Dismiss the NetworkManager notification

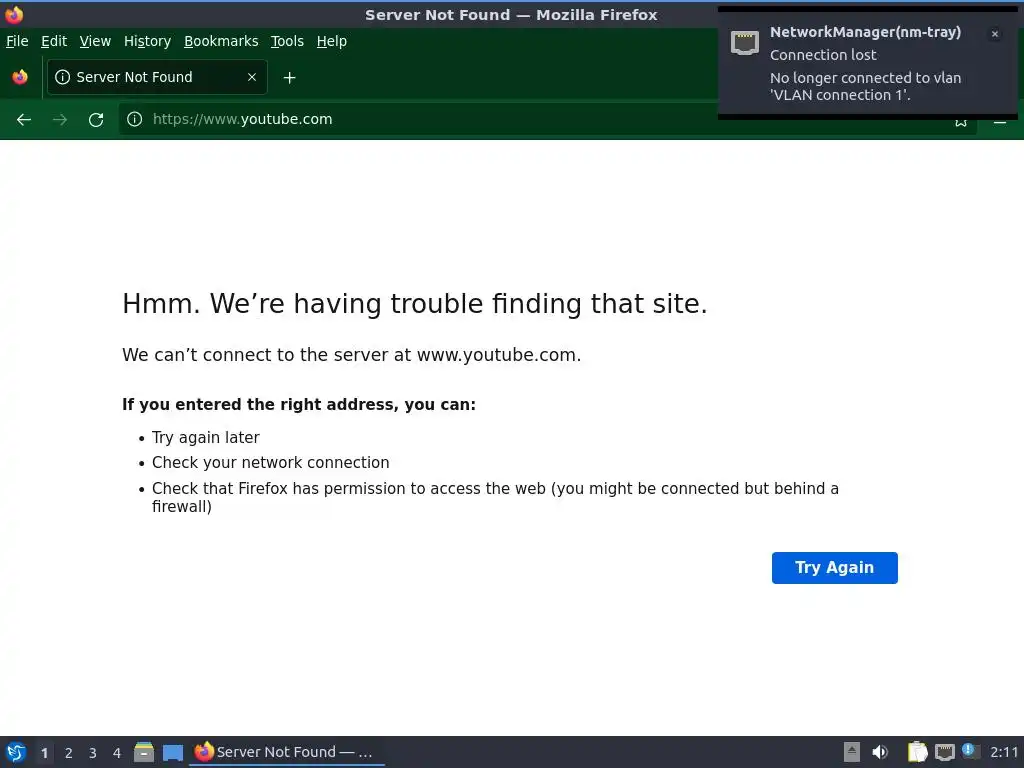[x=995, y=34]
